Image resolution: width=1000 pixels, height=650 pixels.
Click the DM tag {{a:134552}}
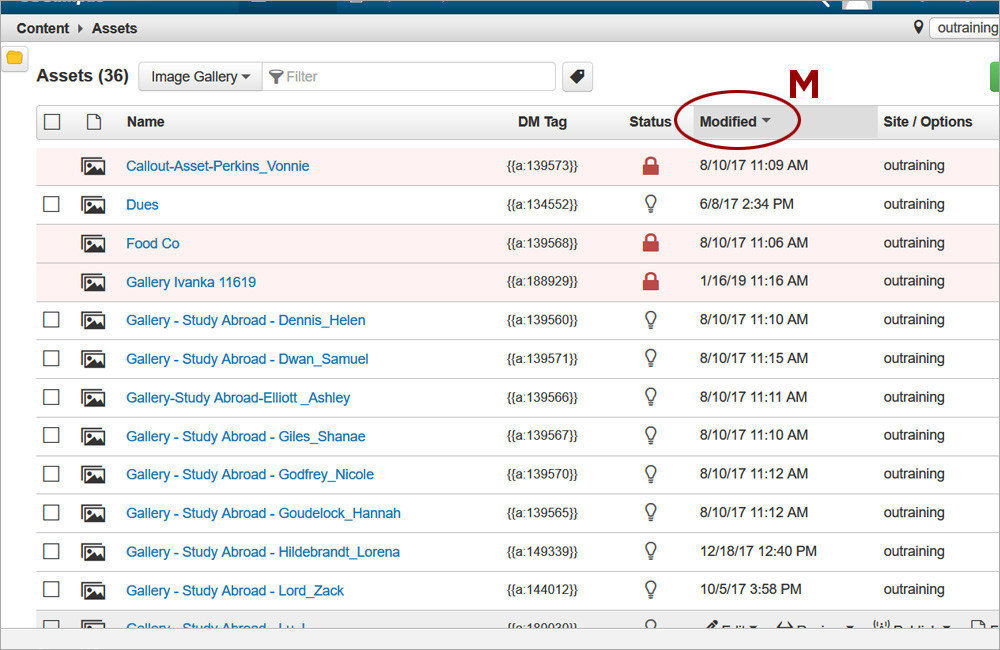[x=542, y=204]
